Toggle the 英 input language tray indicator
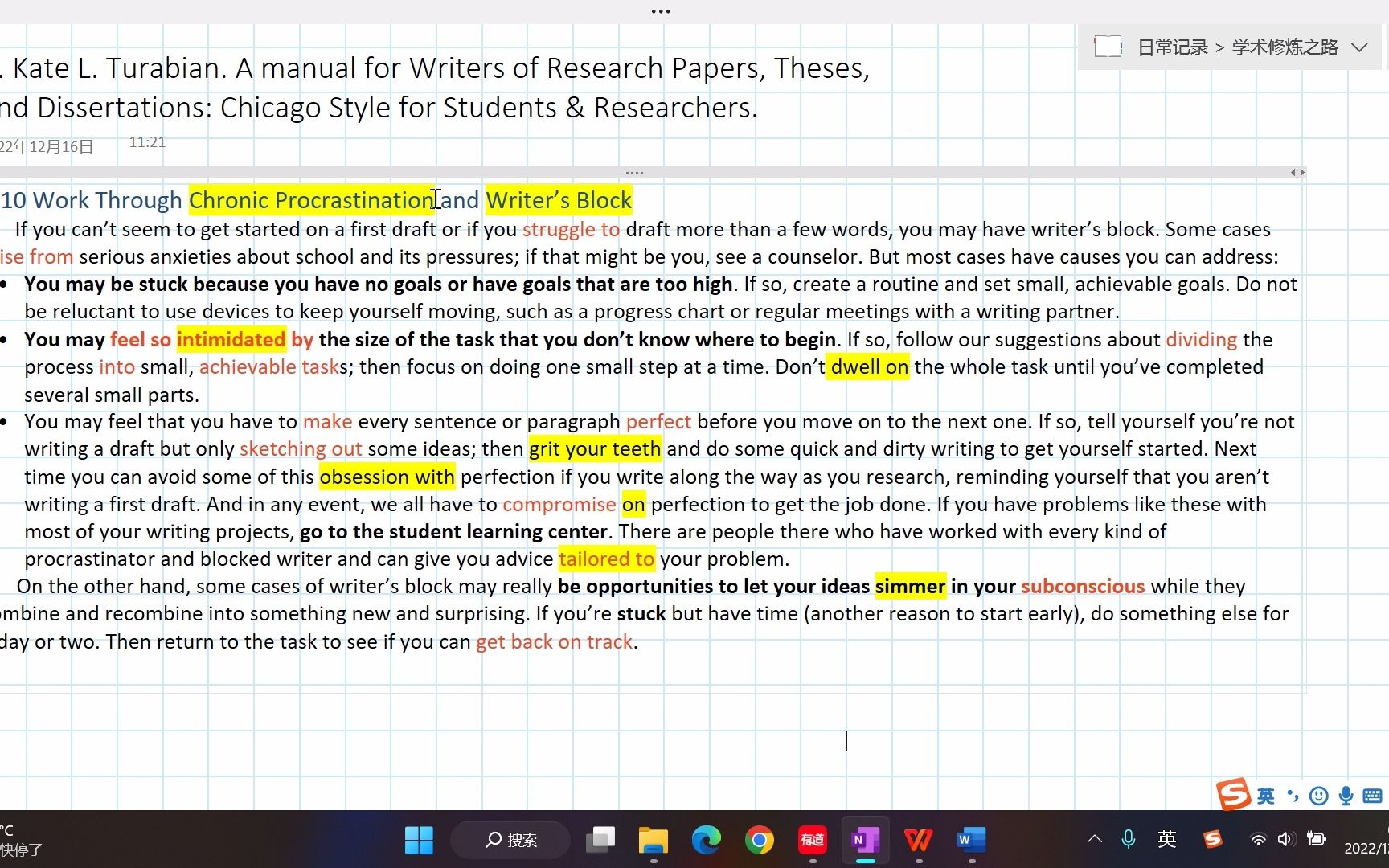 1167,839
